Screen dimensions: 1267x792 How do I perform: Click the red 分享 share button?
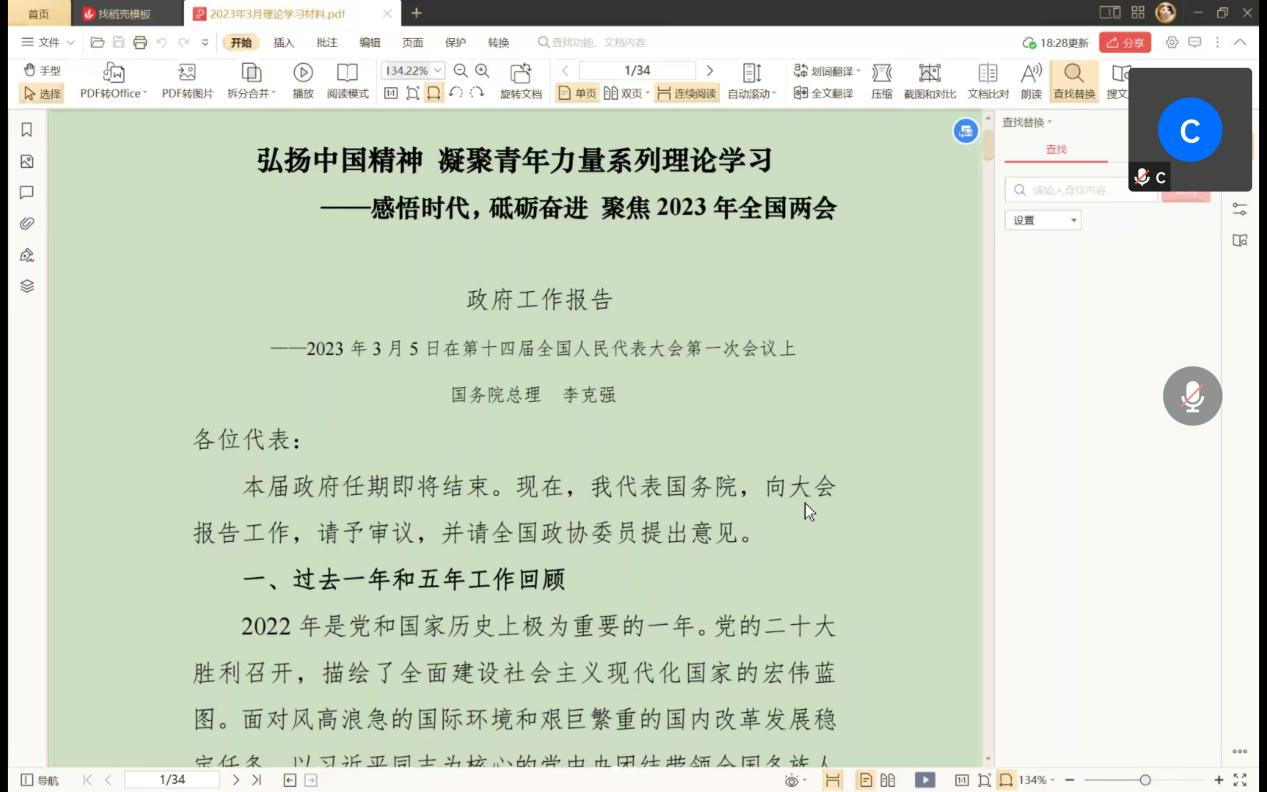1125,43
